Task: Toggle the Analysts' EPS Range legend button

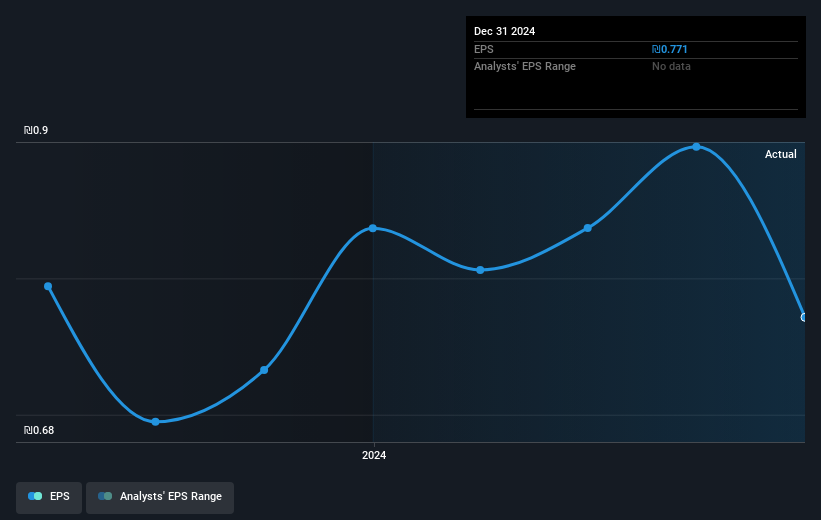Action: (160, 497)
